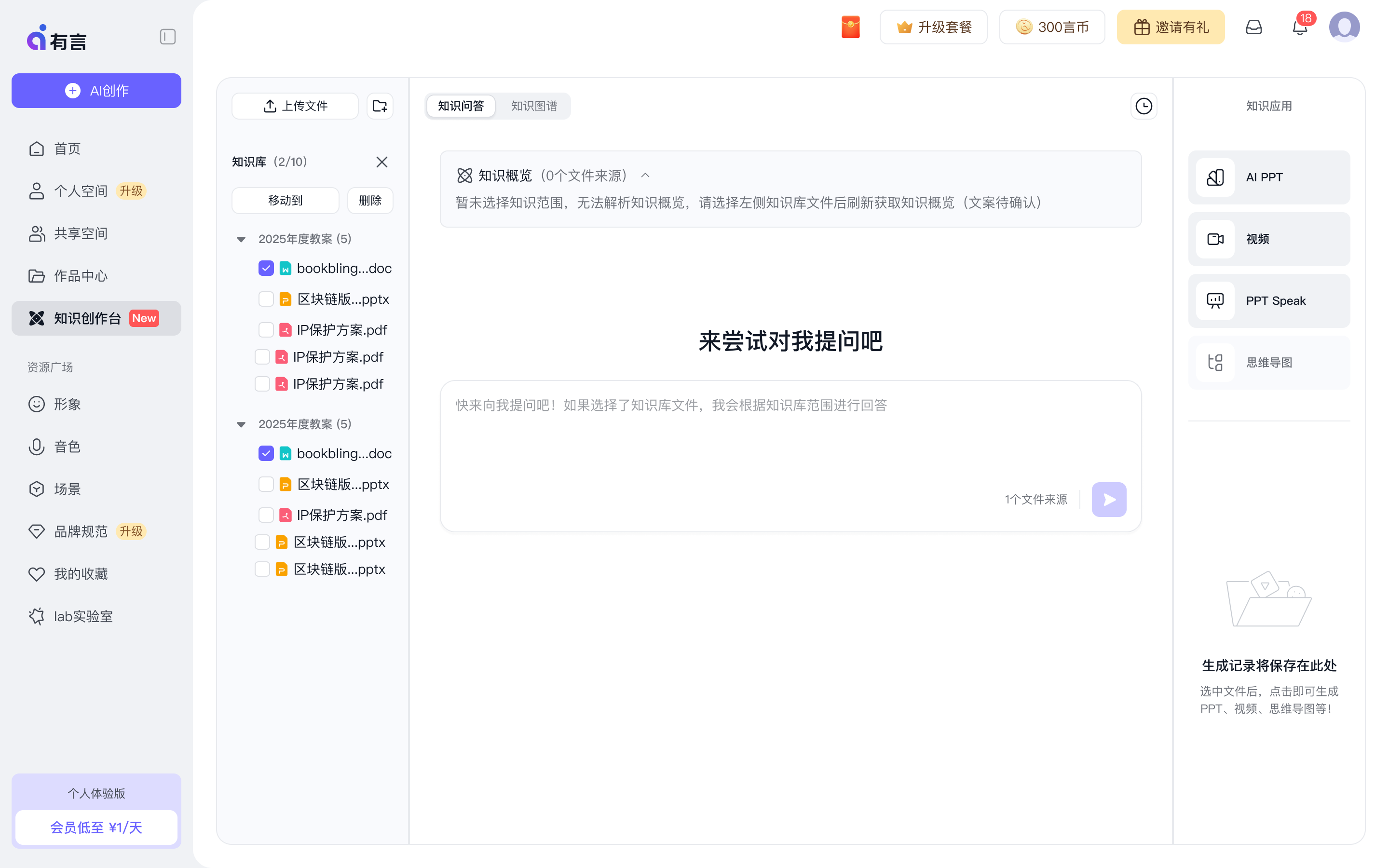
Task: Launch PPT Speak feature
Action: [x=1268, y=300]
